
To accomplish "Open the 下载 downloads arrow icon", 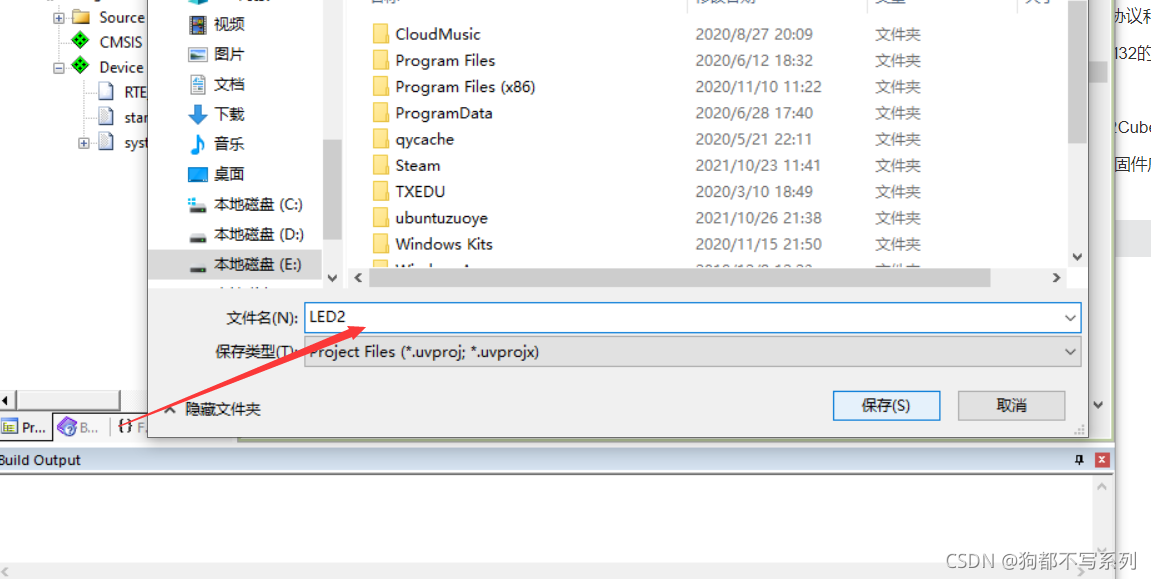I will 197,114.
